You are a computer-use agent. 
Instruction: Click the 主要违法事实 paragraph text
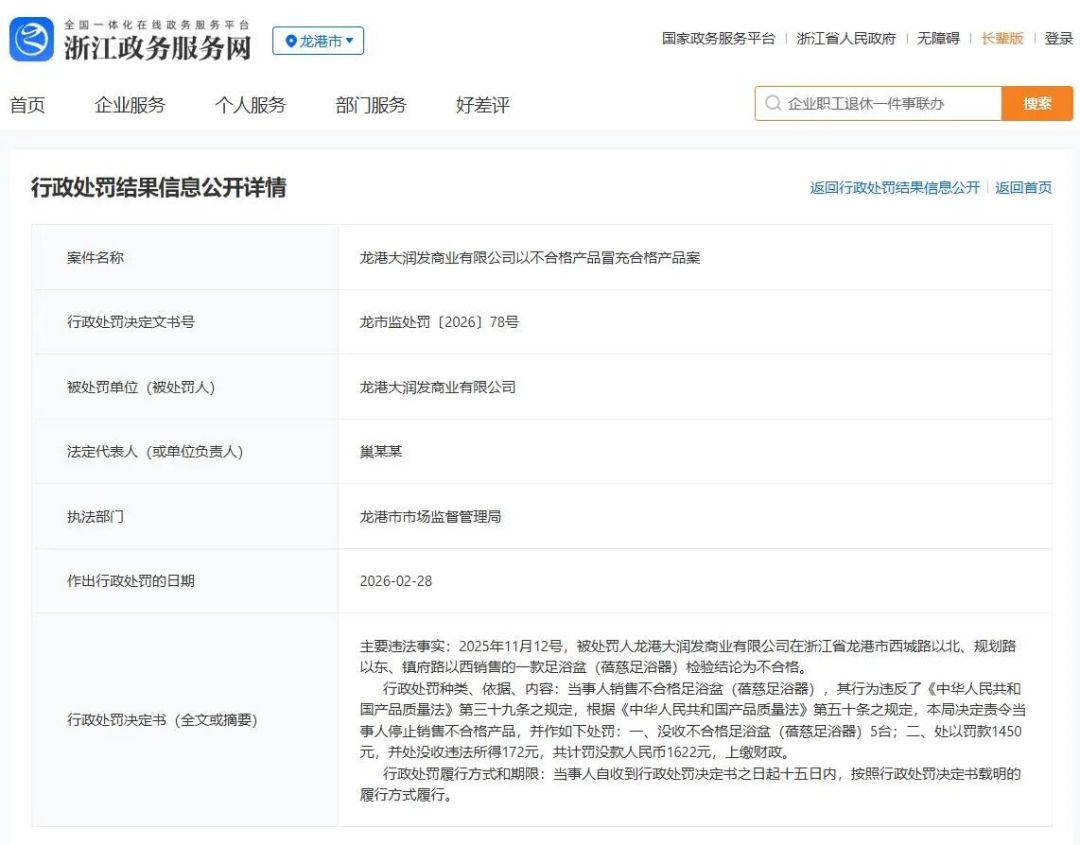(688, 656)
